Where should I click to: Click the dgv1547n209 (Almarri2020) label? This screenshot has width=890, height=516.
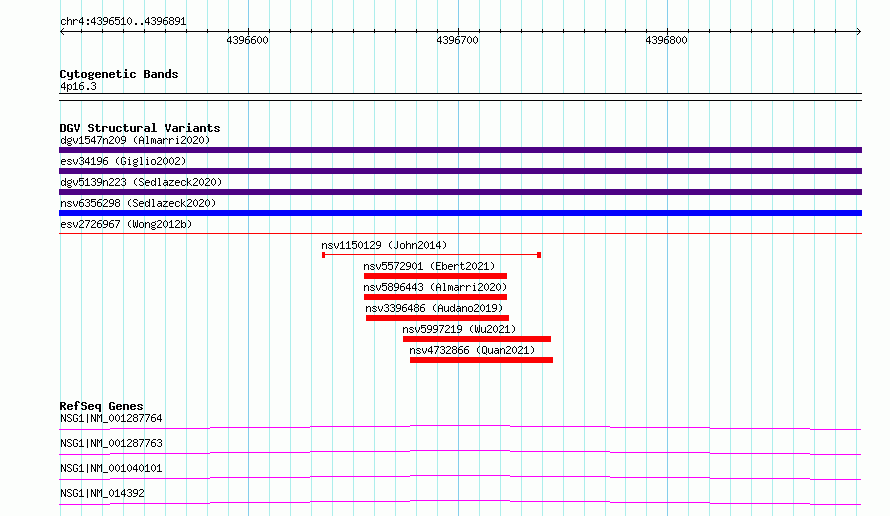coord(135,140)
